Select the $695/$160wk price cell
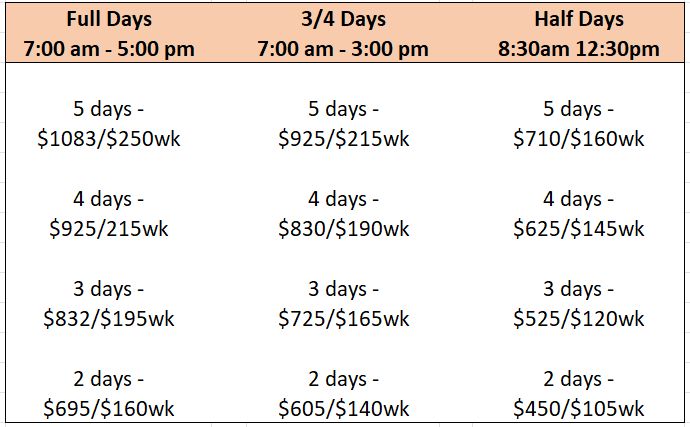Viewport: 690px width, 427px height. (109, 408)
